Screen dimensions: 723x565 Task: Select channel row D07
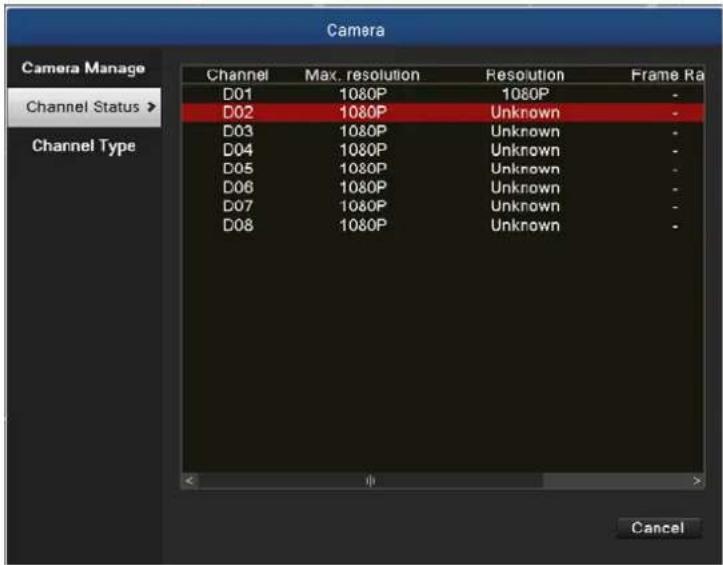[443, 206]
